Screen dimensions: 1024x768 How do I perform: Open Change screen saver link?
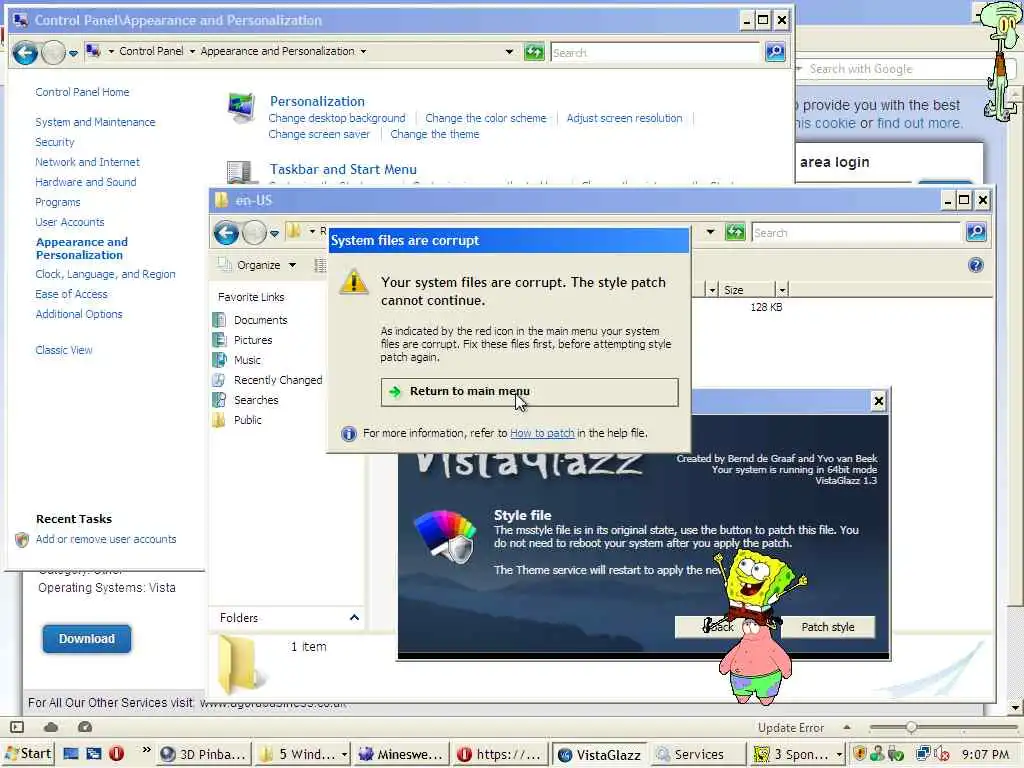pos(319,134)
